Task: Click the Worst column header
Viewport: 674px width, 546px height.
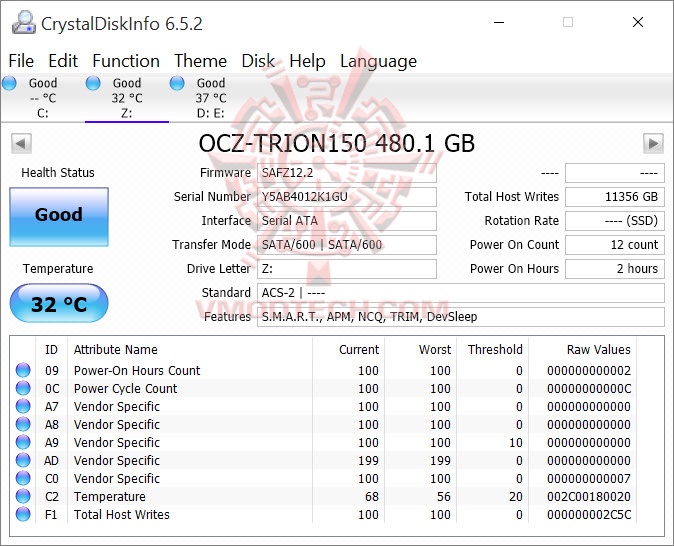Action: point(420,350)
